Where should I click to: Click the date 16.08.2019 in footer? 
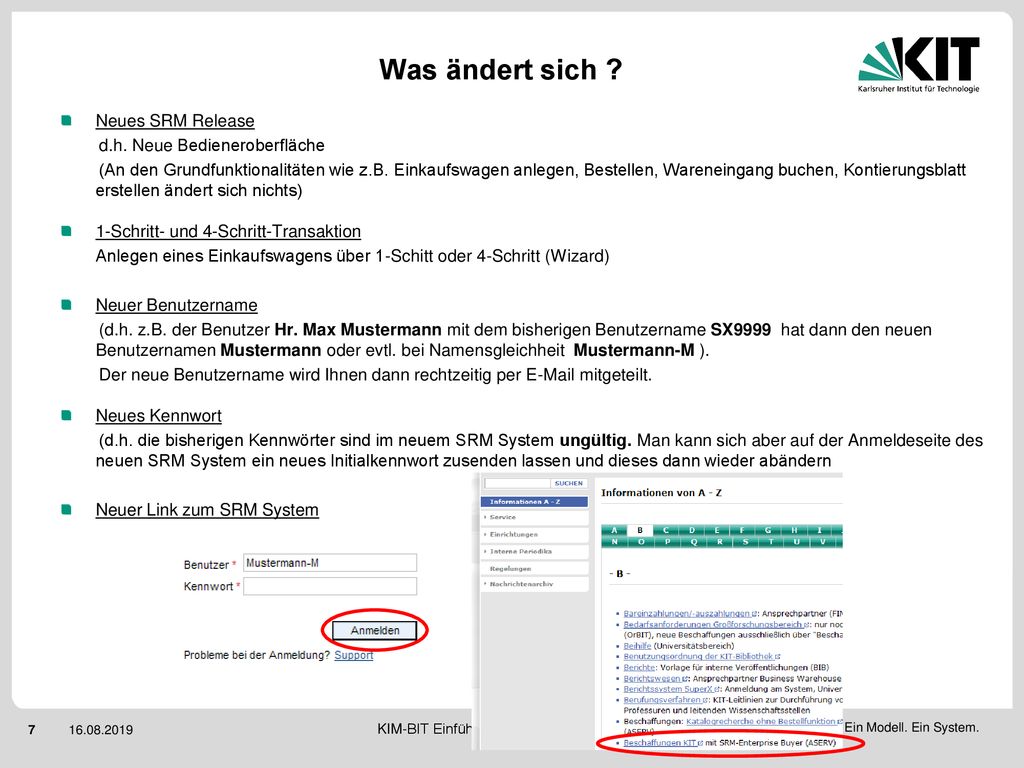[x=101, y=730]
